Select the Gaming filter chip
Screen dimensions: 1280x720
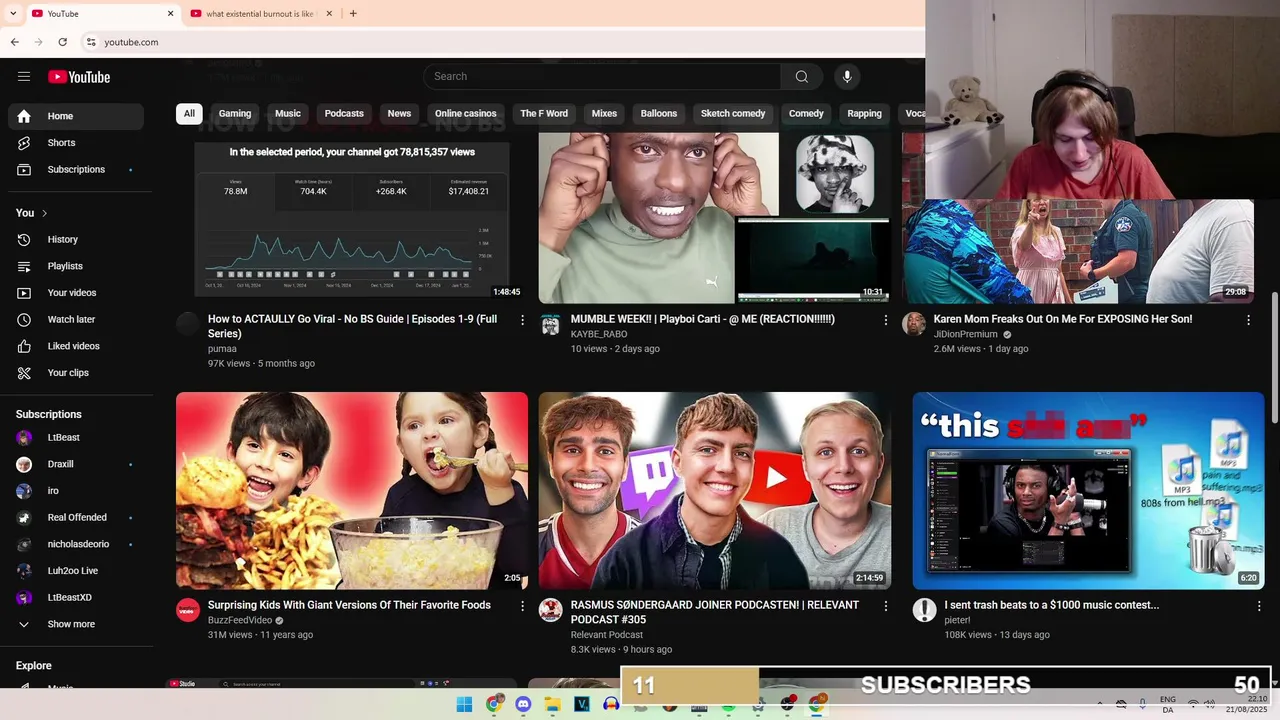click(235, 114)
